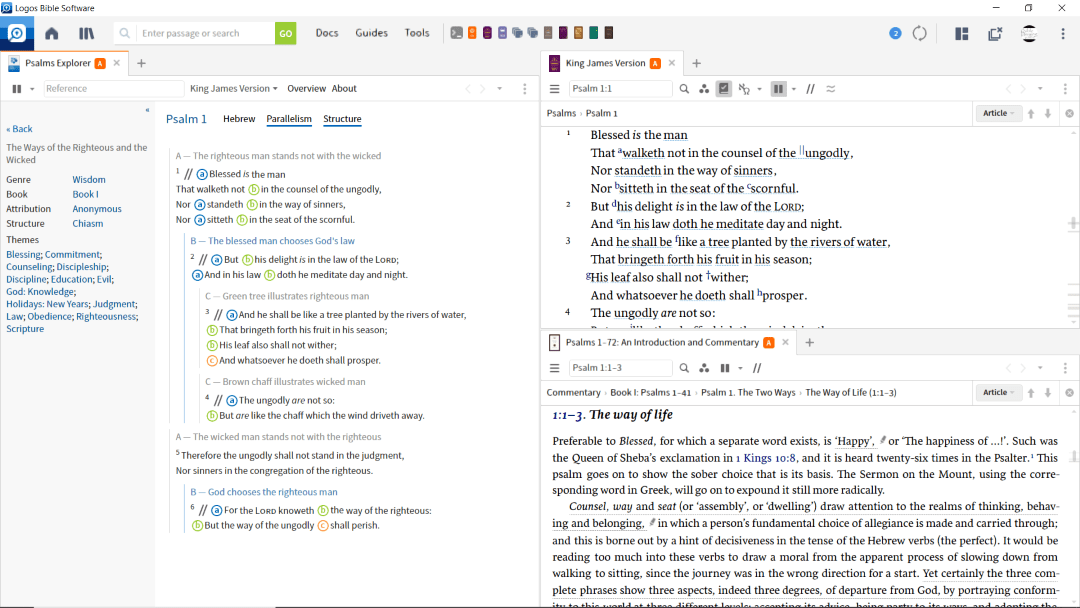
Task: Open the Psalms Explorer history dropdown arrow
Action: (x=500, y=89)
